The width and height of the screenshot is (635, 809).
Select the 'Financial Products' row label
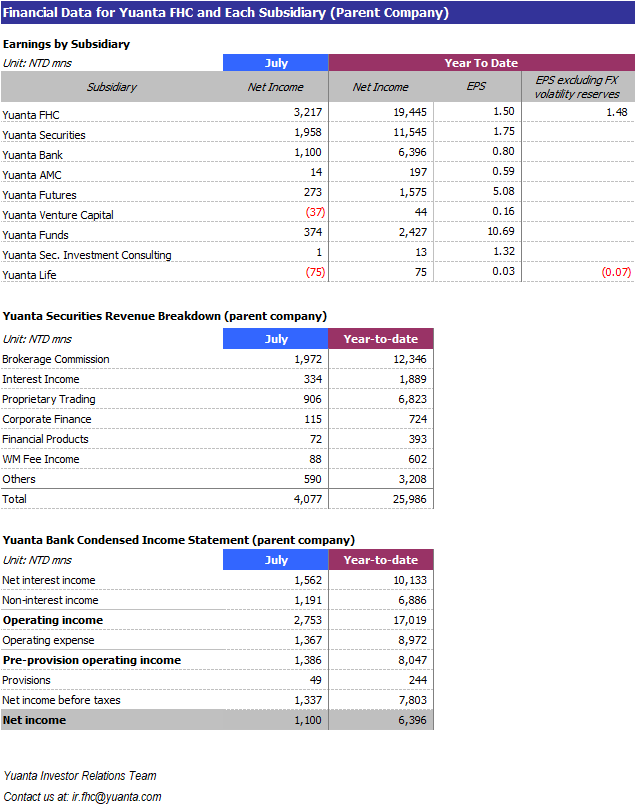[45, 439]
